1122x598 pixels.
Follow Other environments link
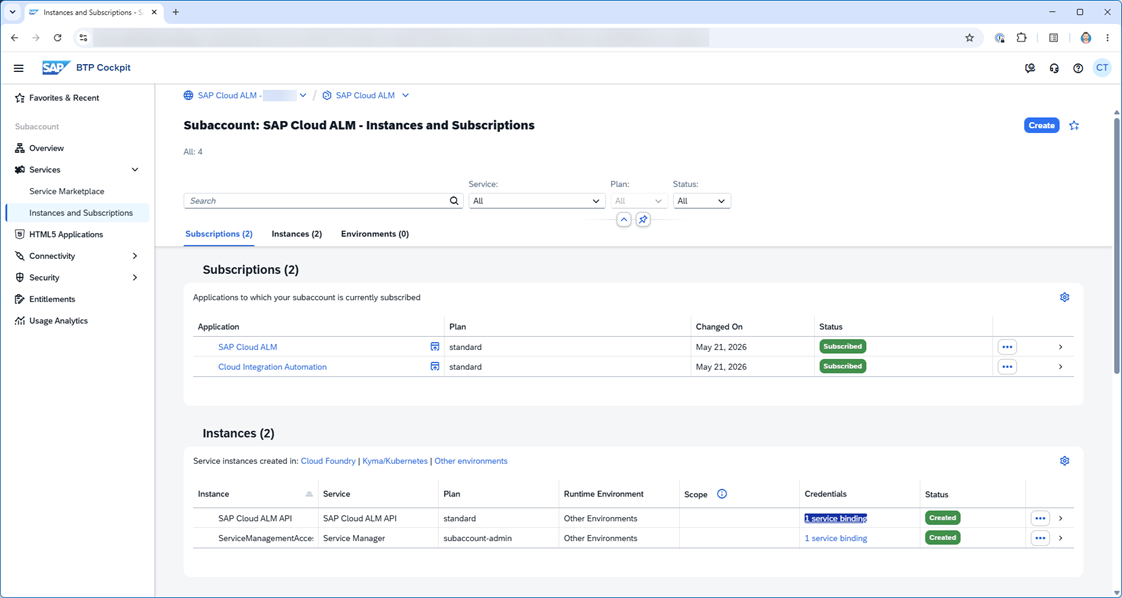(x=471, y=461)
